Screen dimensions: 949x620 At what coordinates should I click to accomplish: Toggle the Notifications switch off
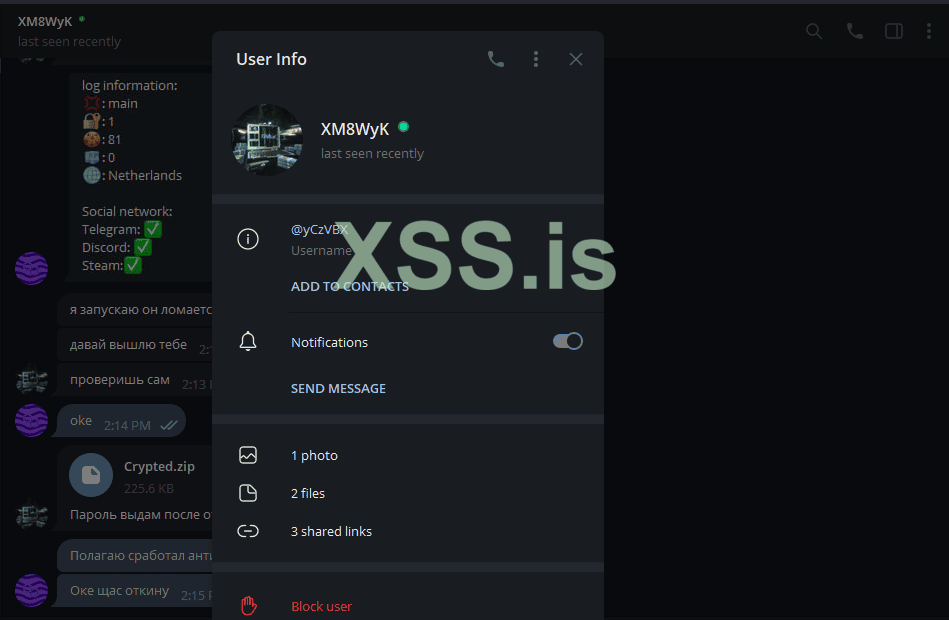point(568,341)
